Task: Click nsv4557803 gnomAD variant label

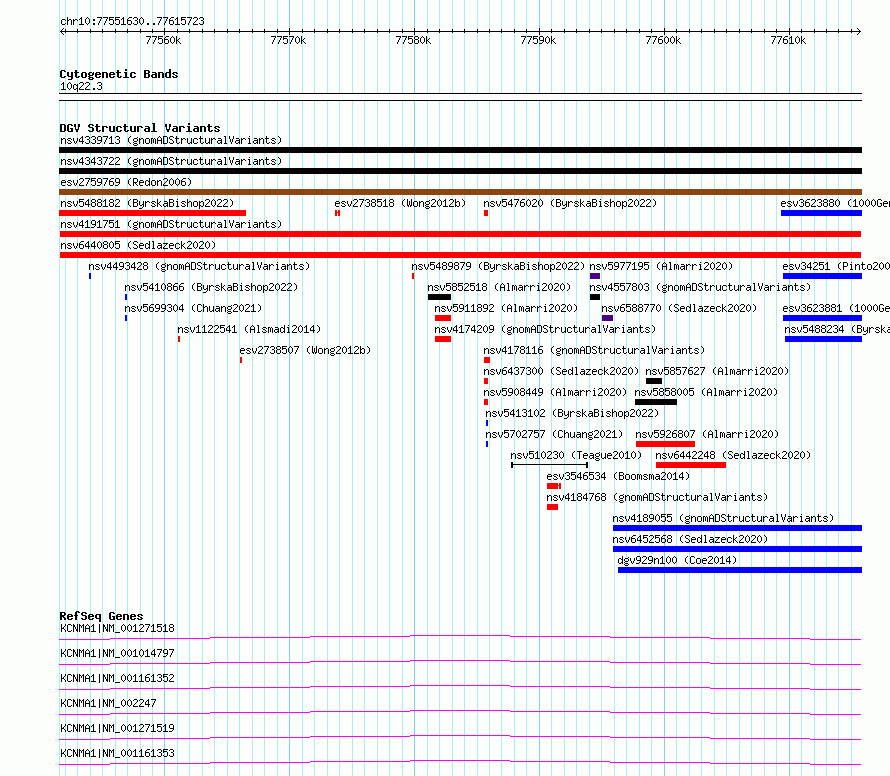Action: pos(700,287)
